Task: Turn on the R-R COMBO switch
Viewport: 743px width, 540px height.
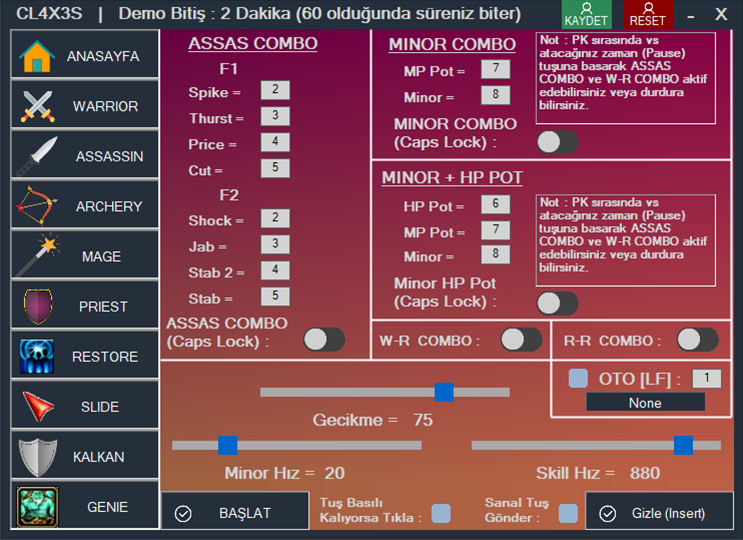Action: click(697, 340)
